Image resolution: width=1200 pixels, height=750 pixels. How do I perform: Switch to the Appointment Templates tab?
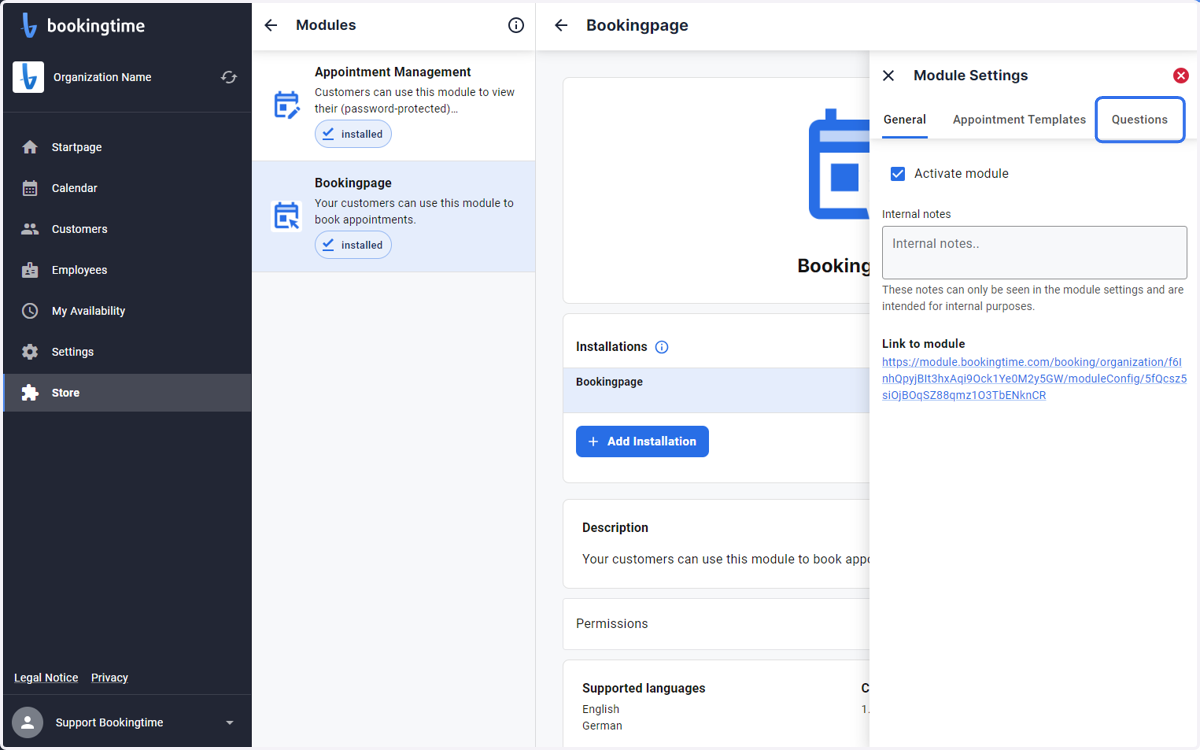[1019, 119]
